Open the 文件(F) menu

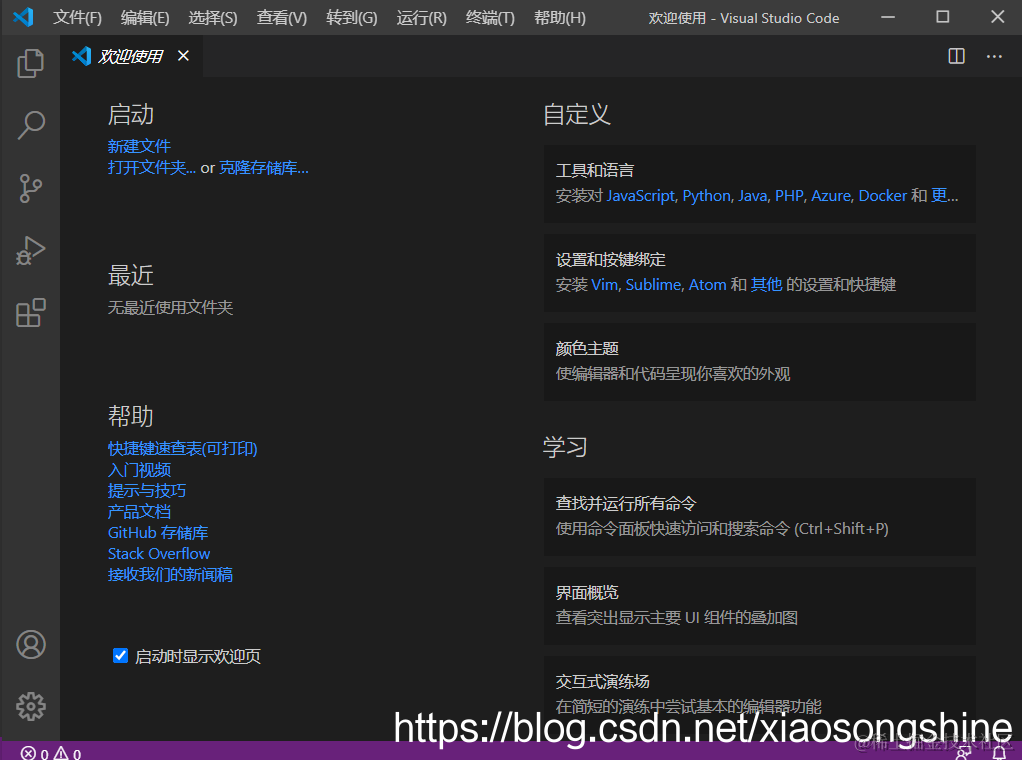pos(77,18)
